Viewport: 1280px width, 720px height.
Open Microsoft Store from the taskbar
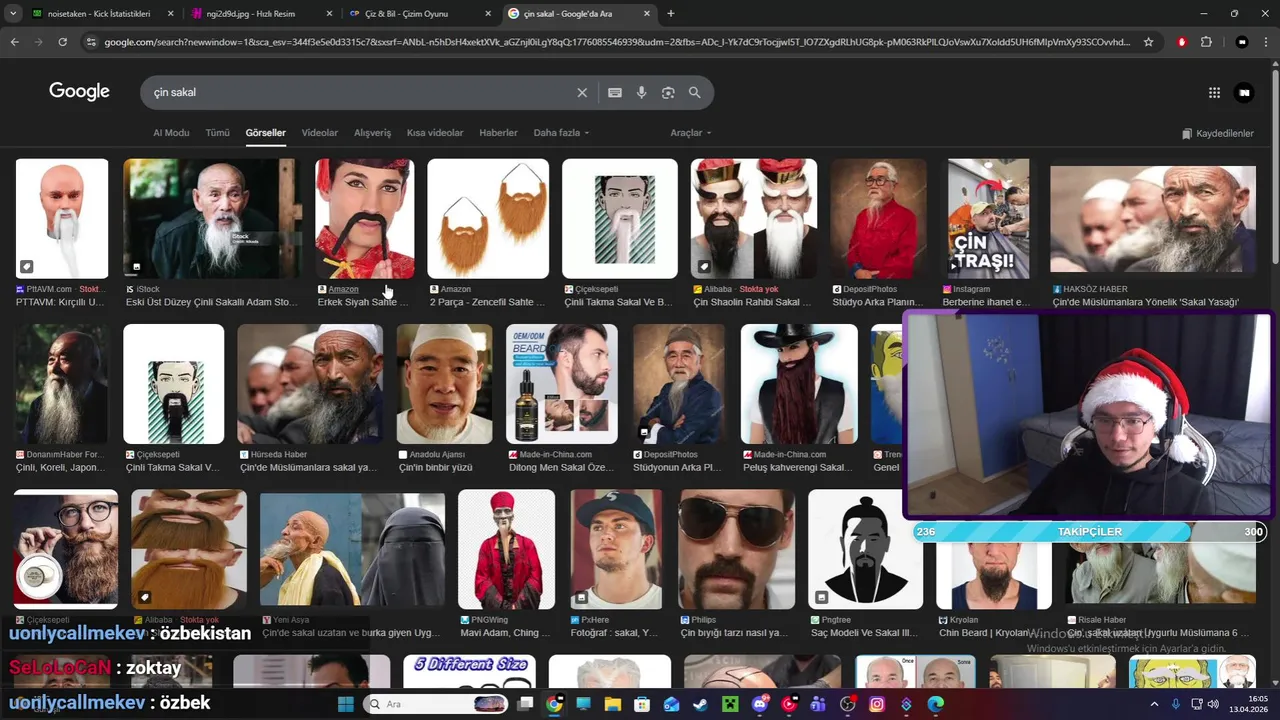642,704
